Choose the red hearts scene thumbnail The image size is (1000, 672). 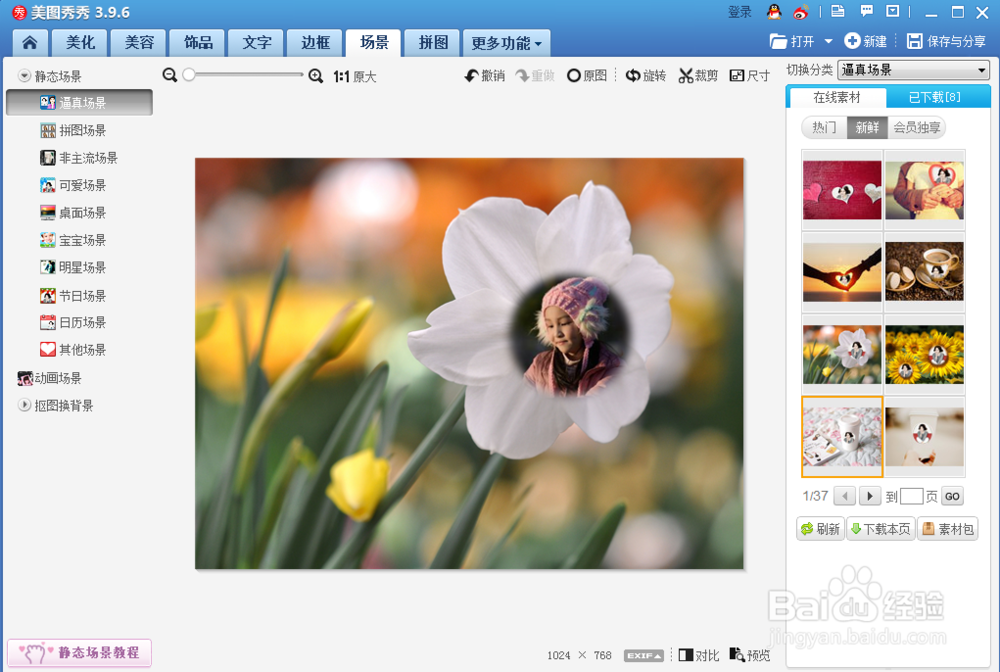[842, 190]
